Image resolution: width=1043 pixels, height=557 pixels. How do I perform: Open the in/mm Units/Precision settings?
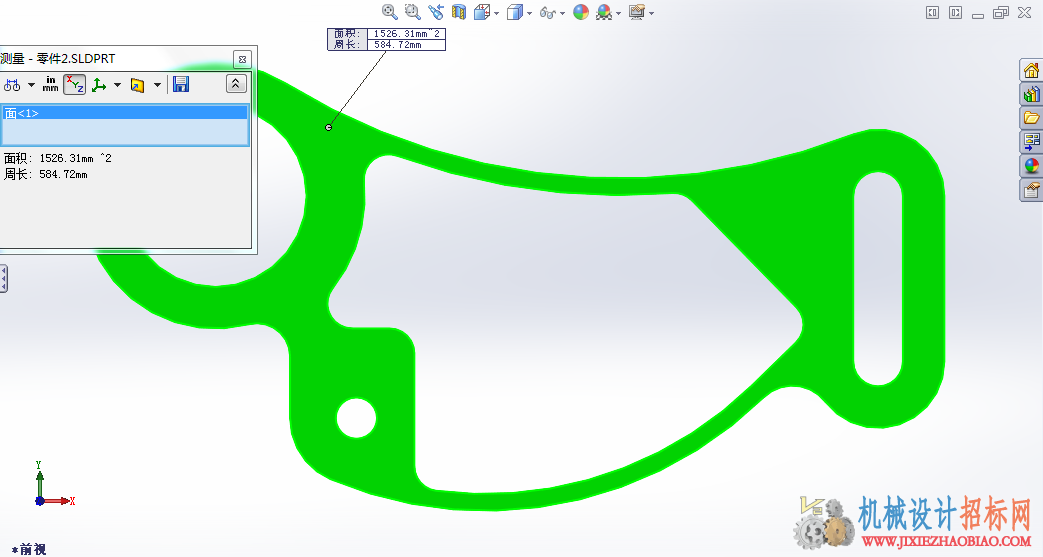point(51,85)
